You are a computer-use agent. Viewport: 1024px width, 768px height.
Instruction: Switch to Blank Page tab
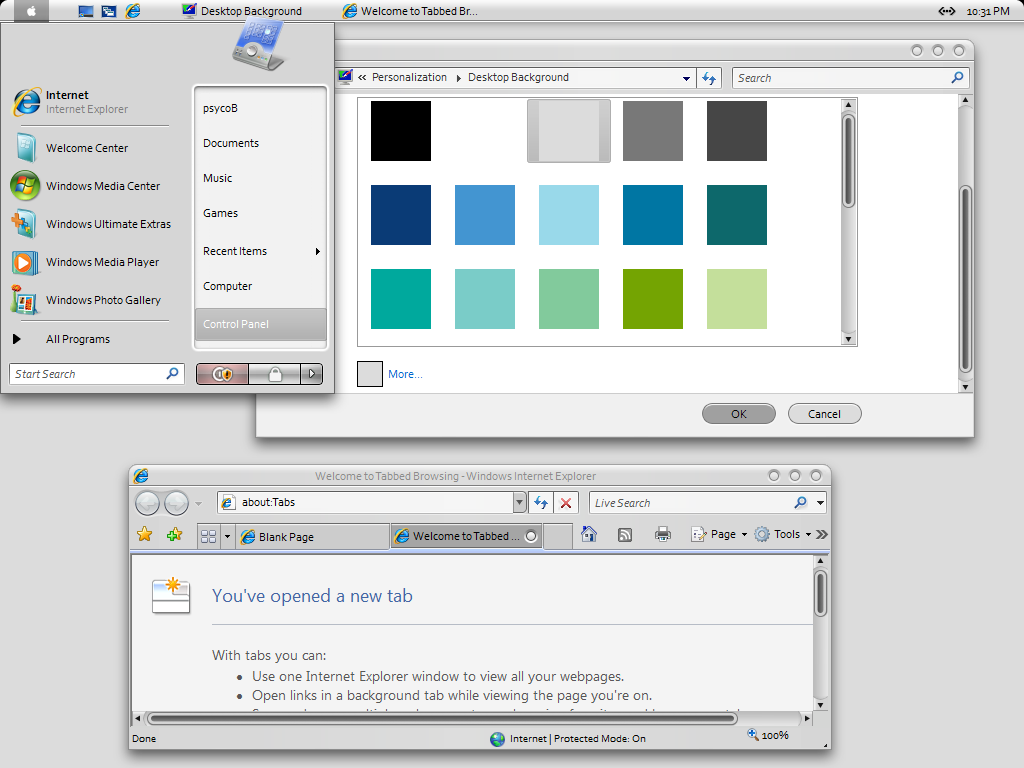tap(313, 537)
